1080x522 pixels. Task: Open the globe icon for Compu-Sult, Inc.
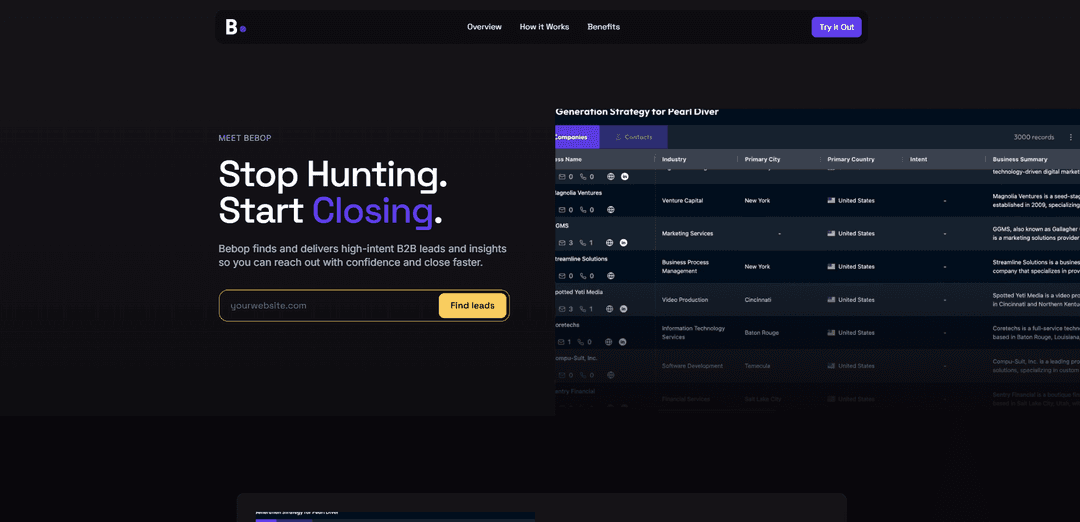(x=610, y=375)
